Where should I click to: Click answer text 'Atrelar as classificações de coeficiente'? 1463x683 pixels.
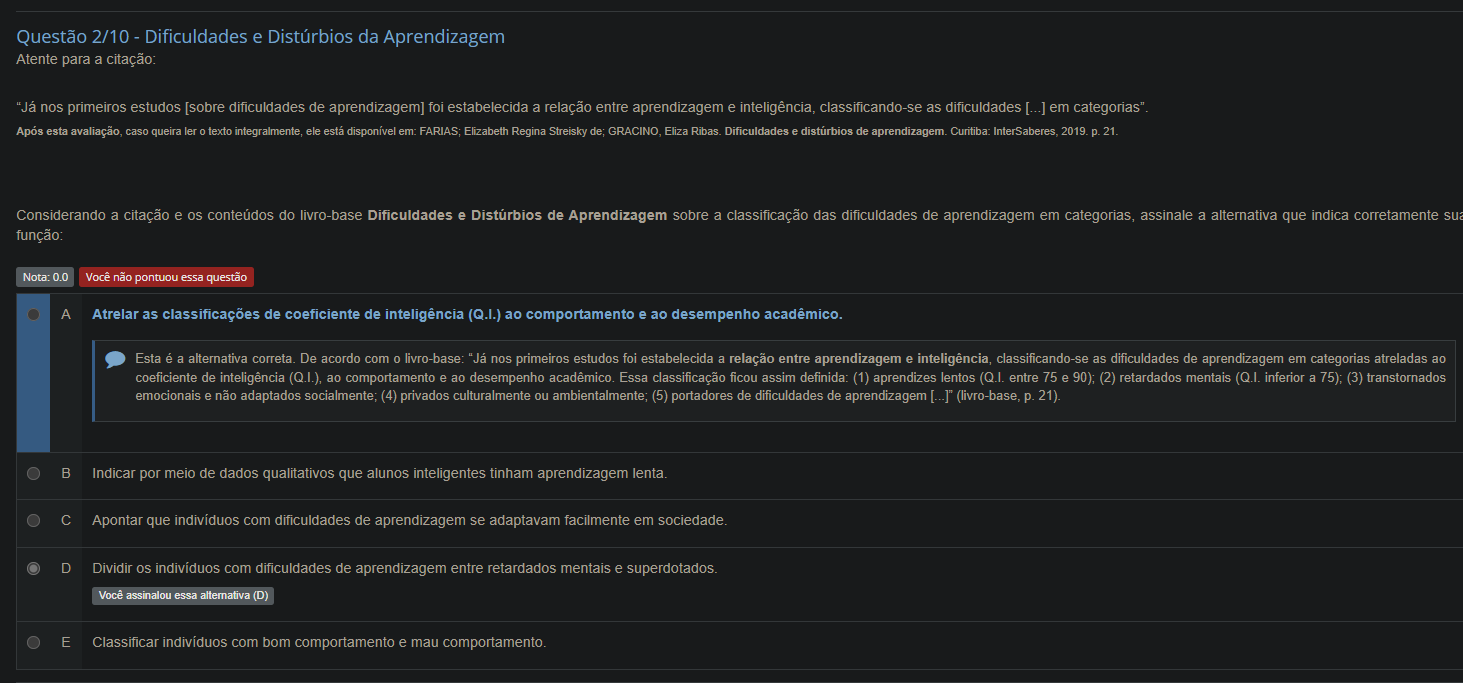pos(467,314)
